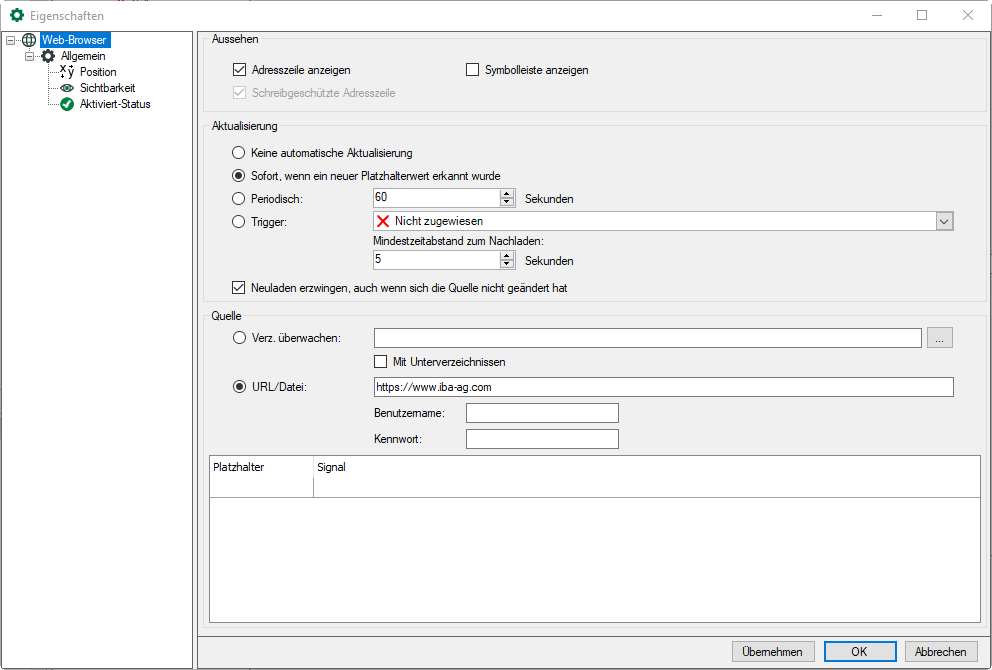The height and width of the screenshot is (670, 992).
Task: Uncheck Adresszeile anzeigen checkbox
Action: click(239, 71)
